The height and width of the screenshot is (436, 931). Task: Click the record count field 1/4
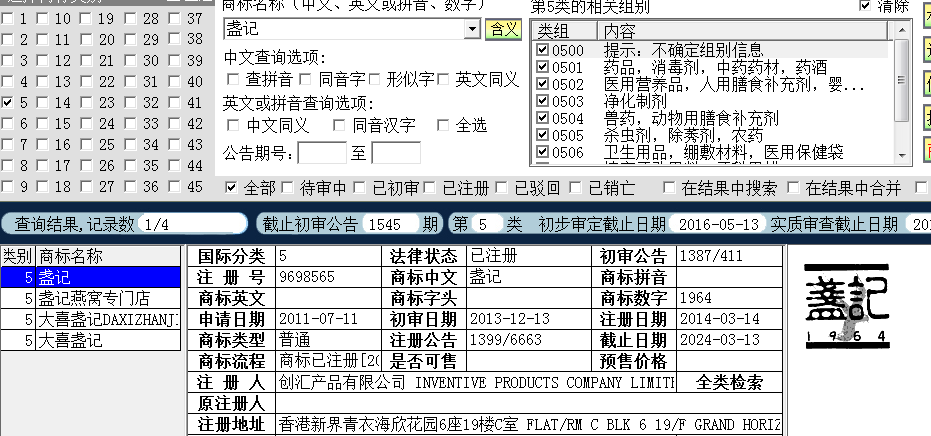192,224
